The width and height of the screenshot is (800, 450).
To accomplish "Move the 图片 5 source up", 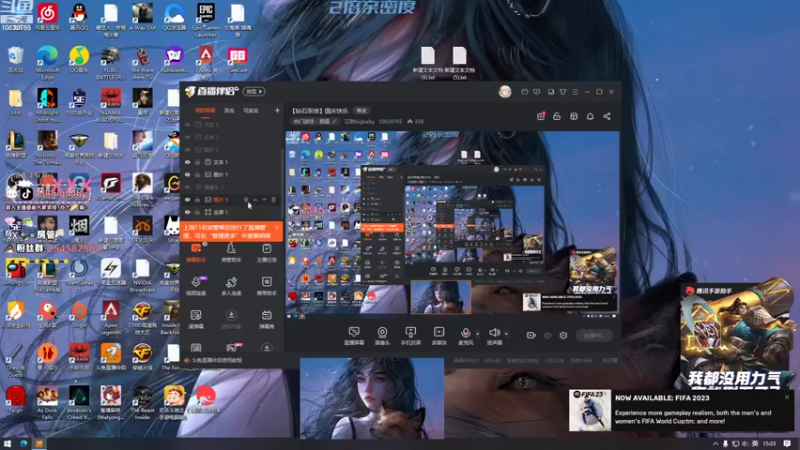I will [x=255, y=199].
